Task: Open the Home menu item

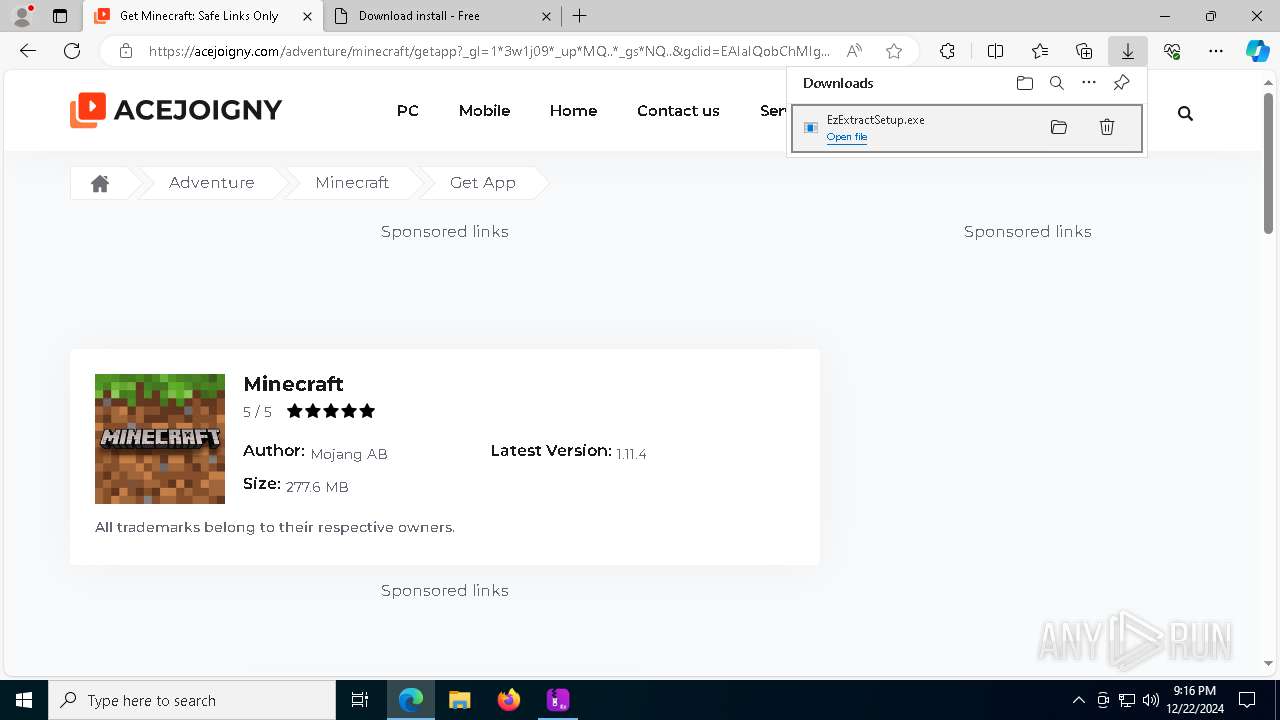Action: point(573,111)
